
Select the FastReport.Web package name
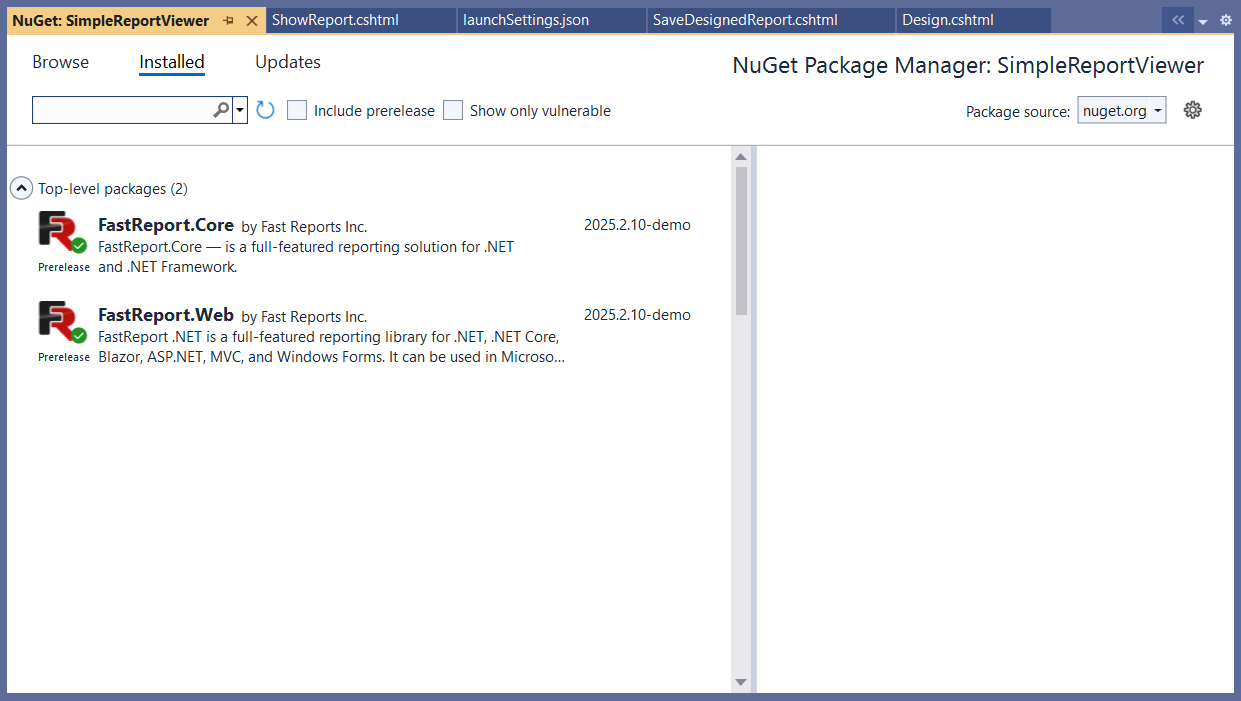click(166, 315)
